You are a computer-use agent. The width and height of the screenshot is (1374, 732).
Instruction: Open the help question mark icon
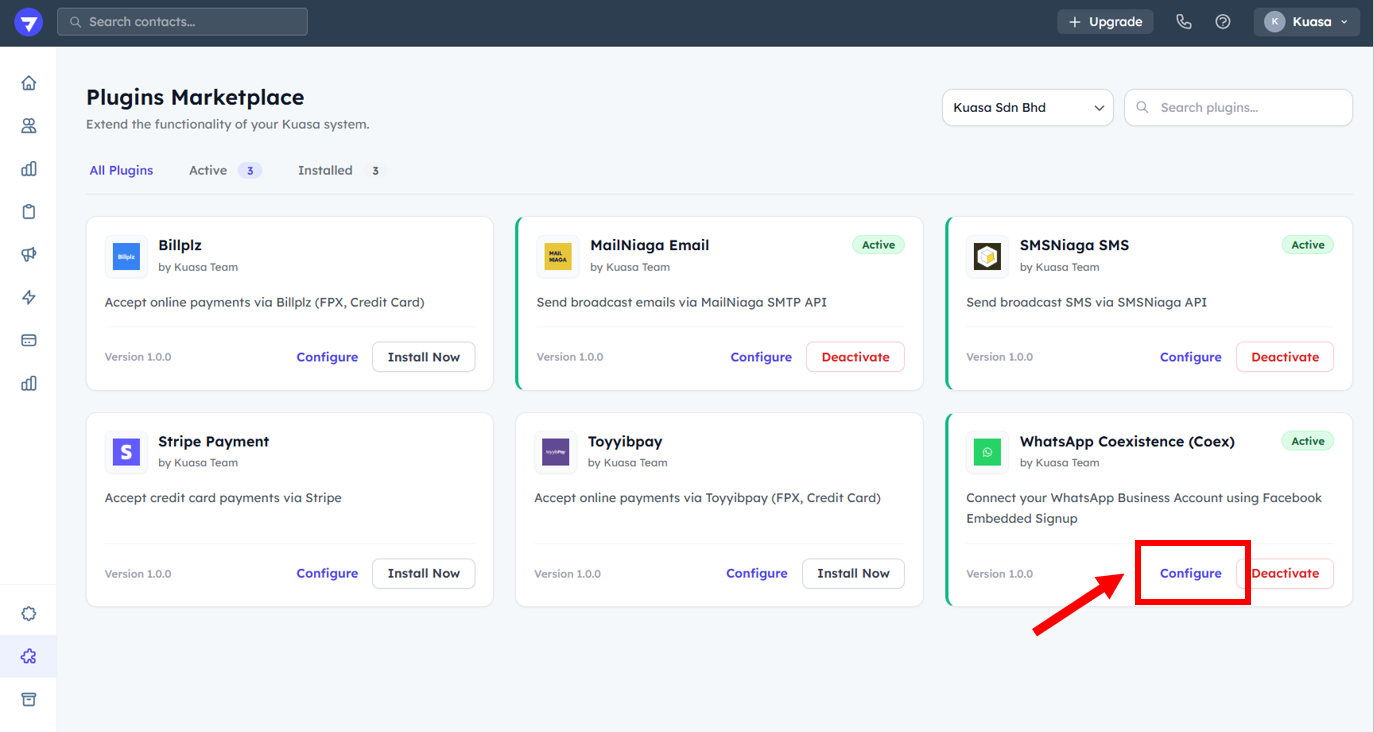click(1223, 22)
